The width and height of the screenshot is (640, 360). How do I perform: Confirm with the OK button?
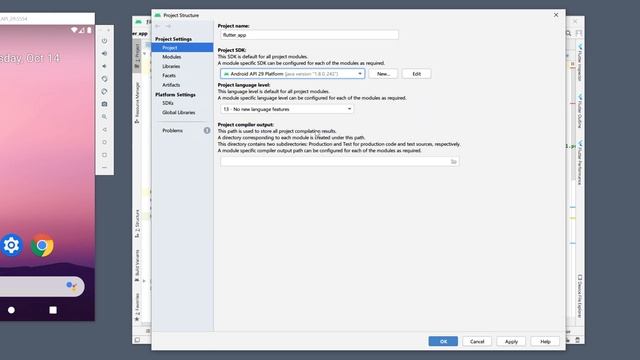coord(443,342)
